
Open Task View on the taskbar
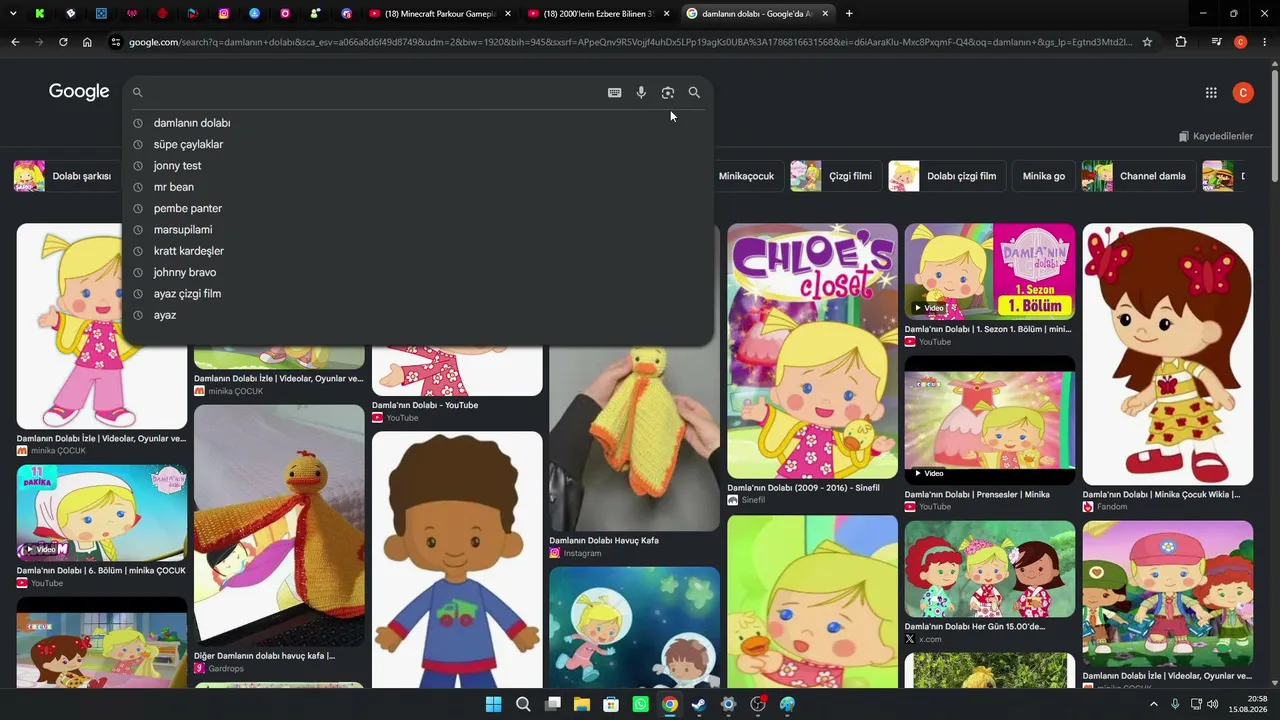coord(552,704)
